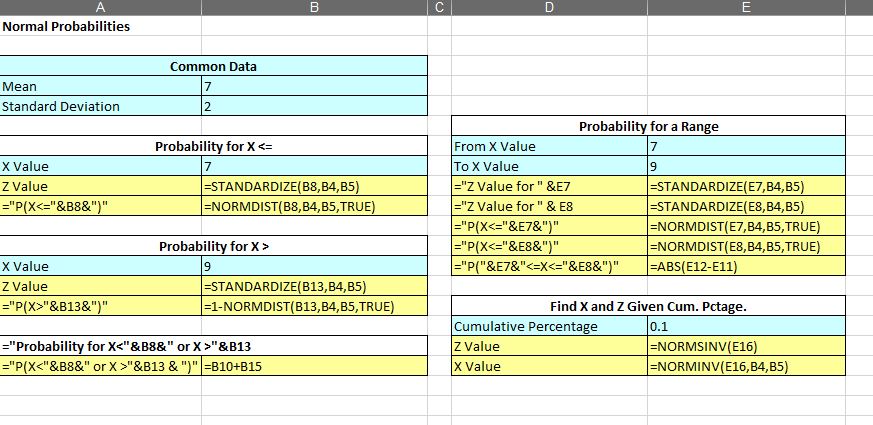The height and width of the screenshot is (425, 873).
Task: Select the 'Common Data' heading cell
Action: point(213,66)
